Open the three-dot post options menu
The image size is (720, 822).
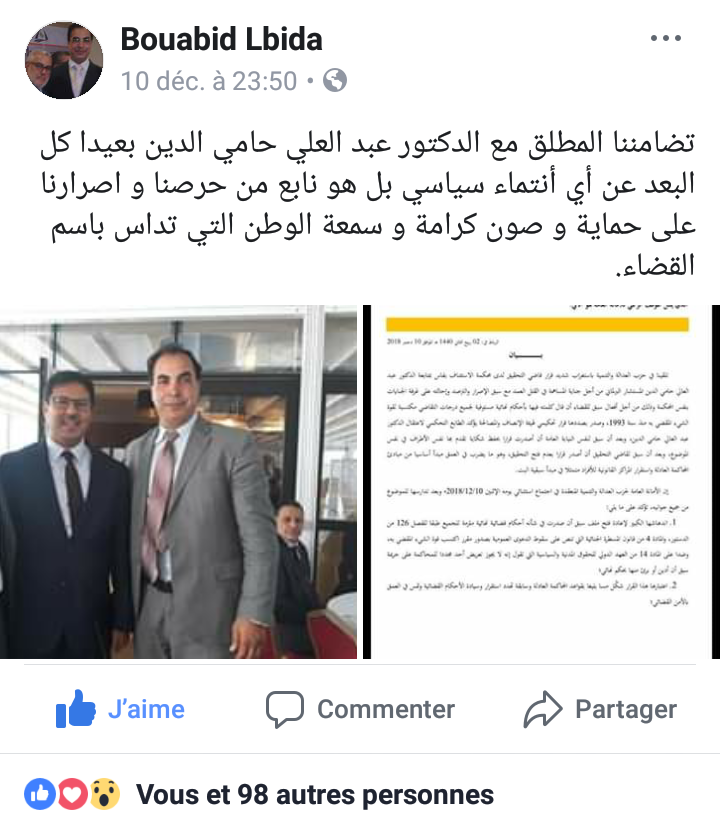tap(665, 38)
